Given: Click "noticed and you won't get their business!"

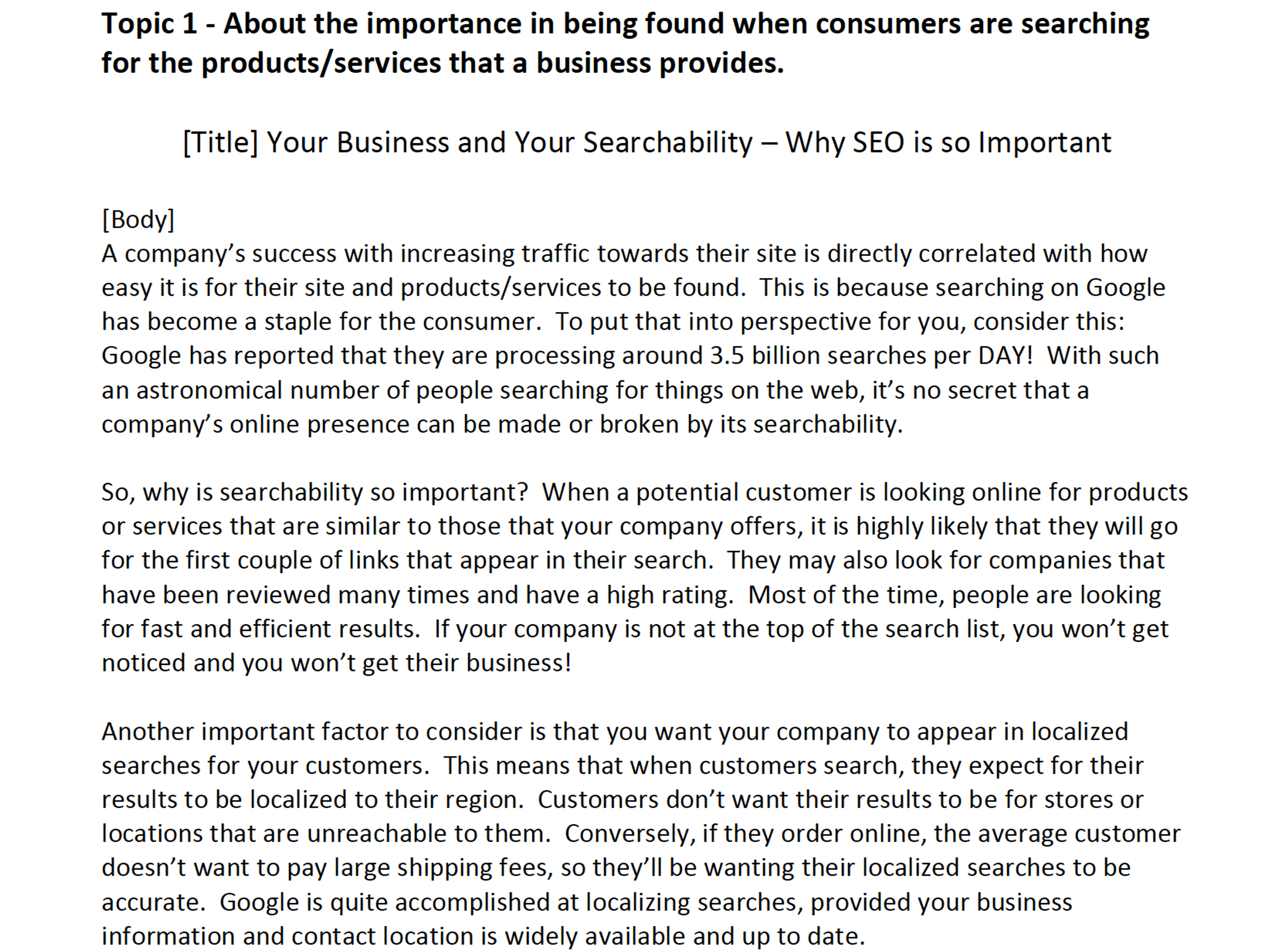Looking at the screenshot, I should 336,663.
